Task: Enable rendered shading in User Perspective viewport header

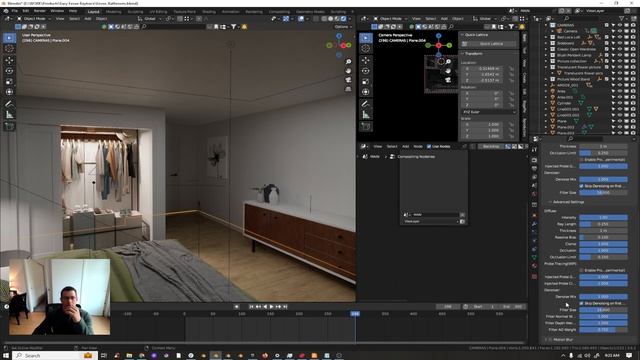Action: tap(343, 19)
